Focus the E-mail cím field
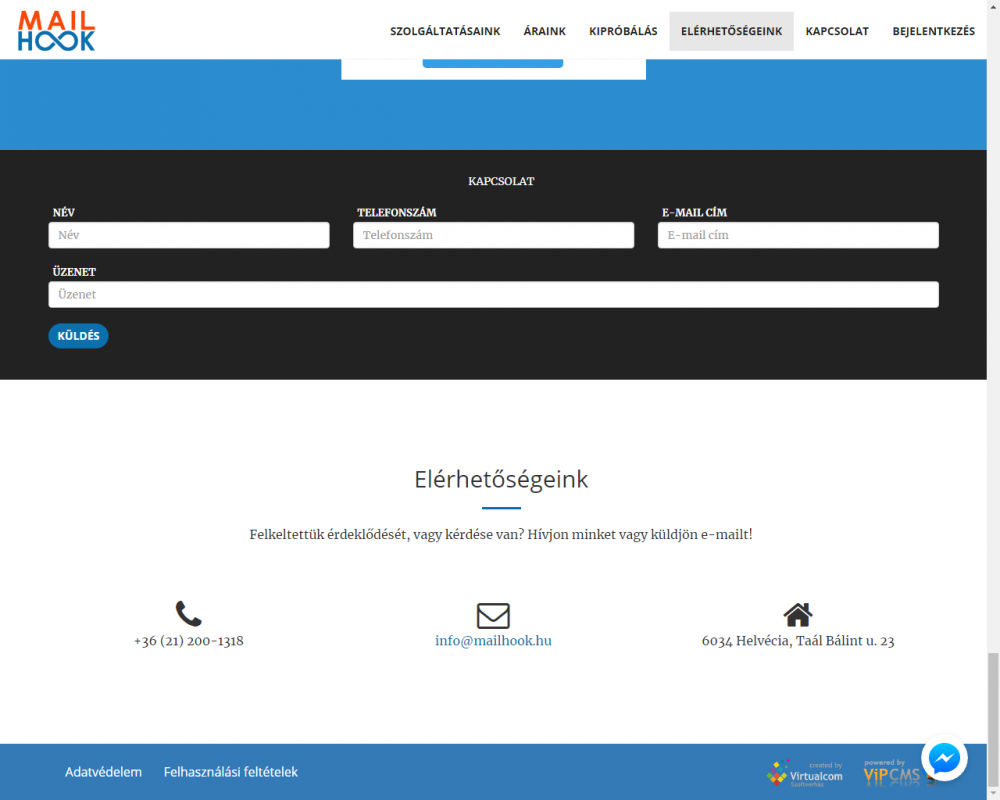Screen dimensions: 1000x800 click(x=797, y=235)
